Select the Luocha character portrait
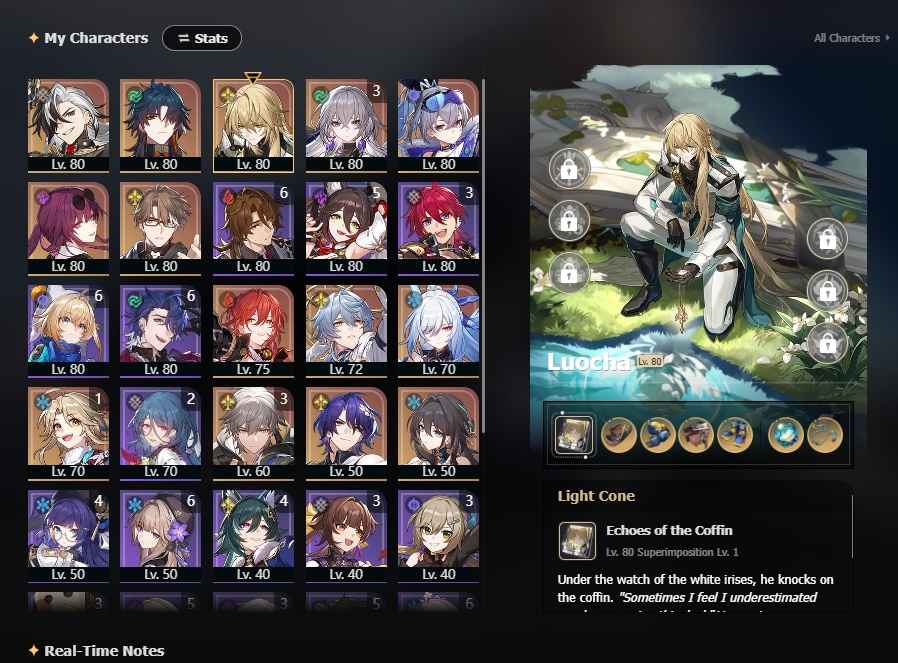 [x=253, y=125]
